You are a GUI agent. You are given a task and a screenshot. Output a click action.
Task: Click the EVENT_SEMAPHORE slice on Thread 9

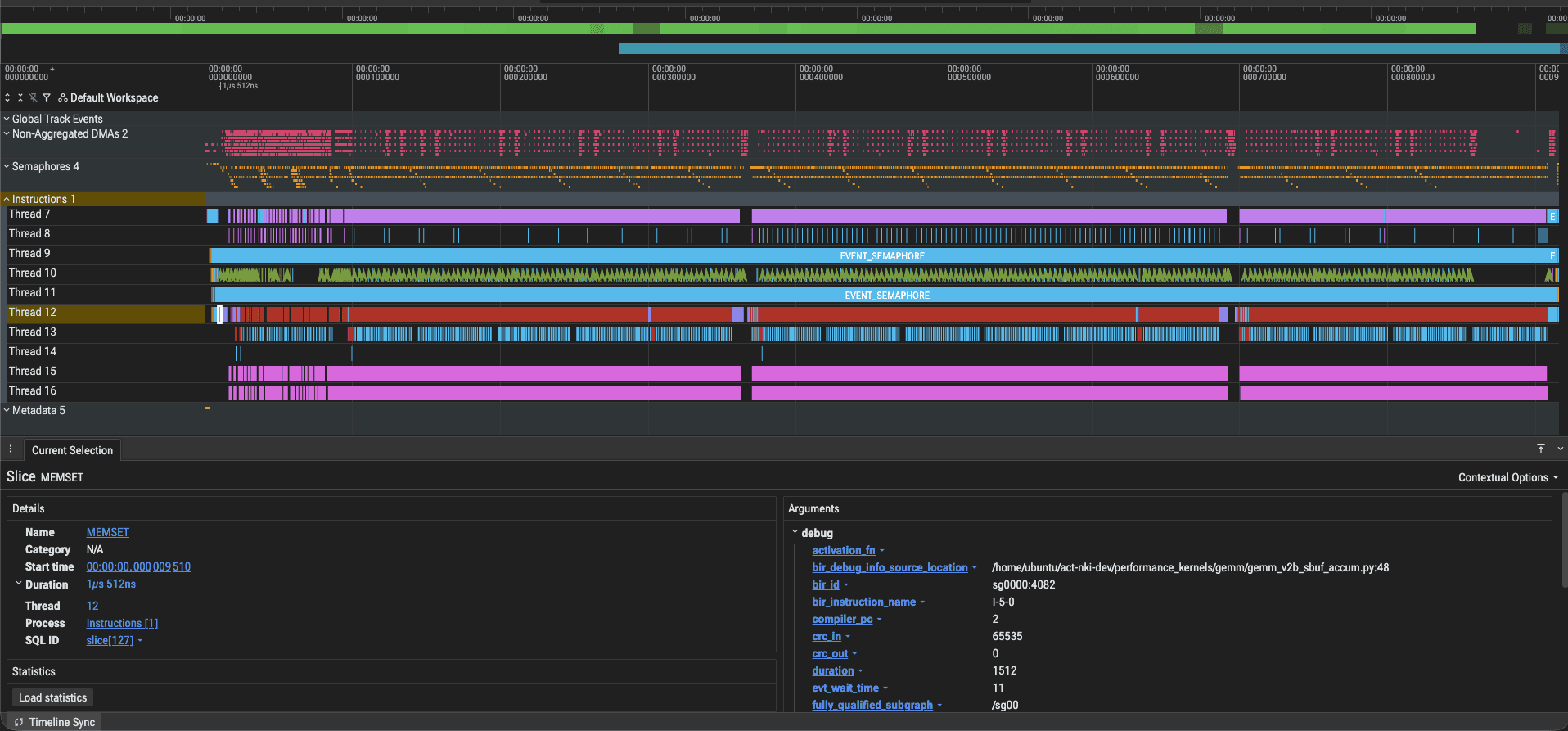(x=882, y=256)
